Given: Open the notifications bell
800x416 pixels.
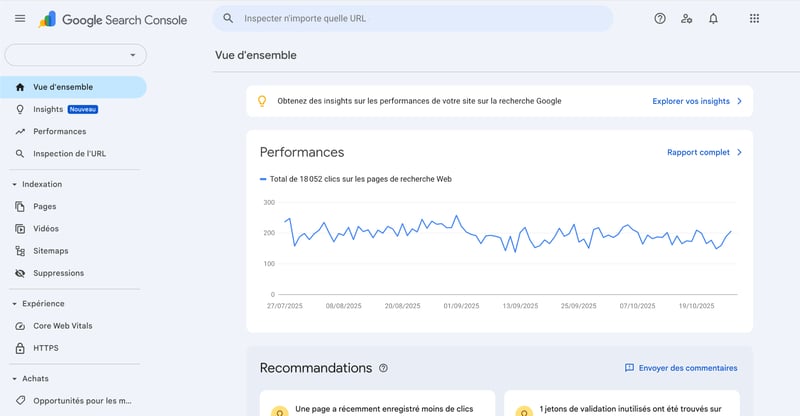Looking at the screenshot, I should coord(713,18).
